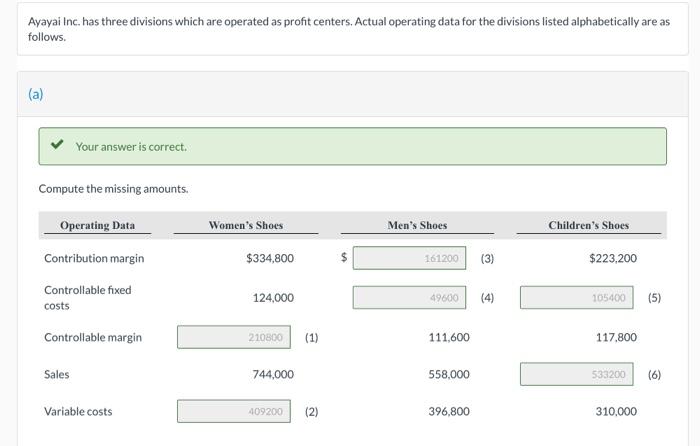700x446 pixels.
Task: Click the Women's Shoes column header
Action: [x=246, y=225]
